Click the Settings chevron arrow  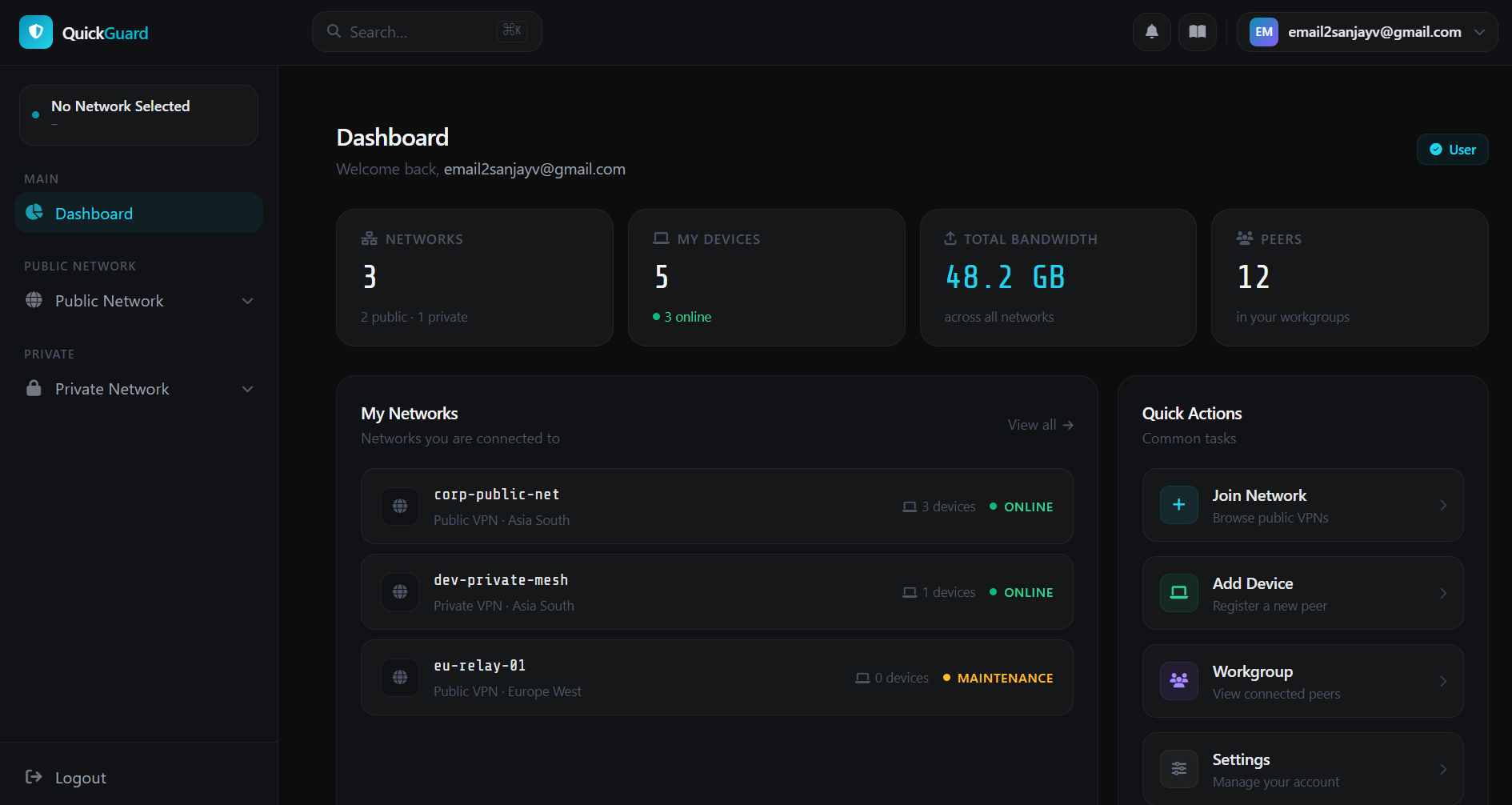point(1443,769)
